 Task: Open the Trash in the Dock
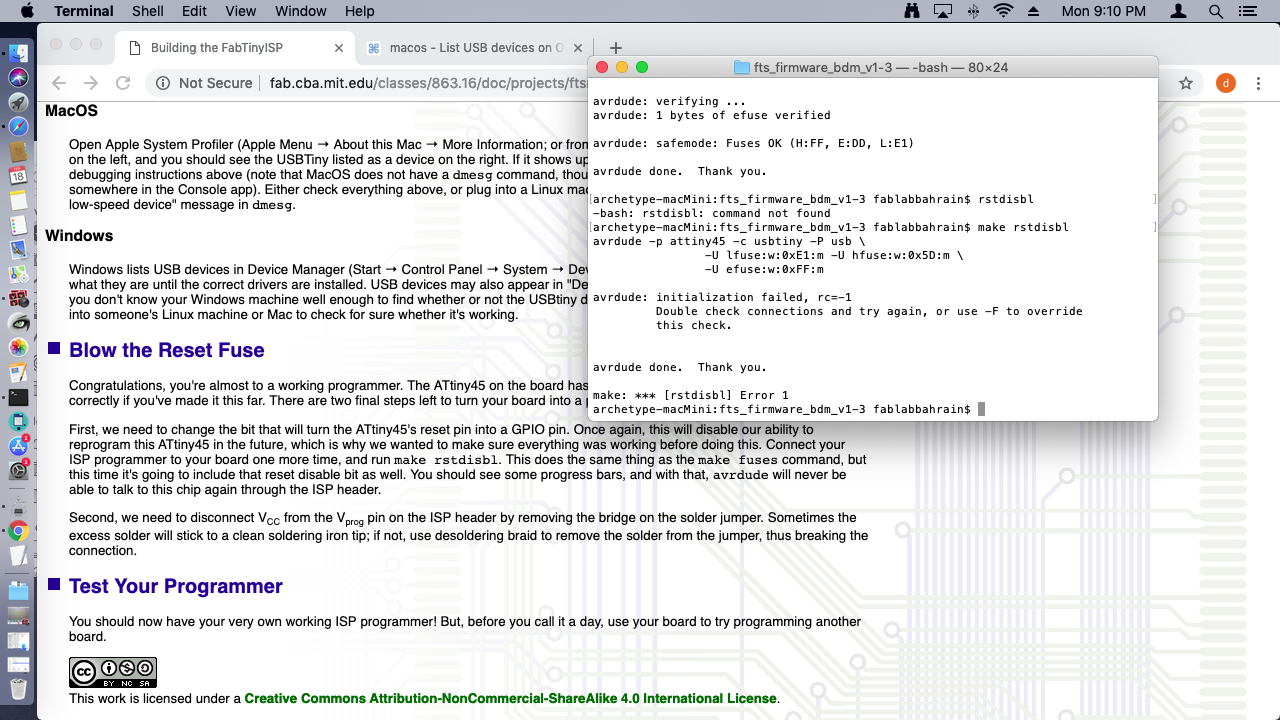coord(18,689)
